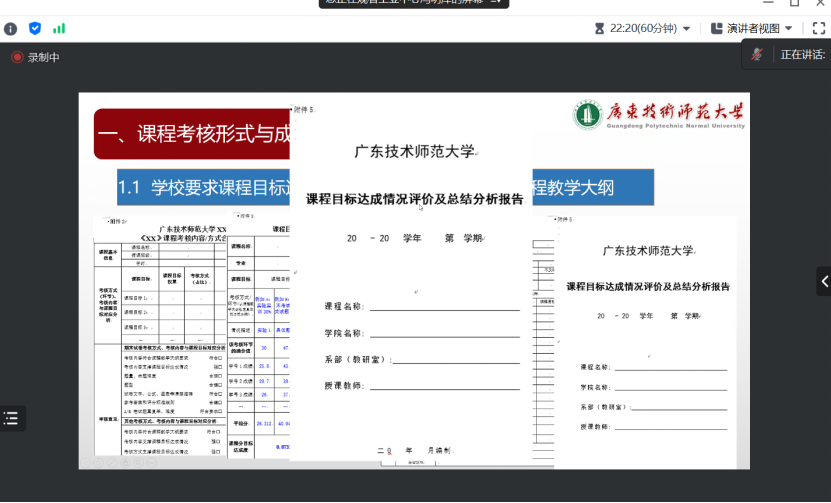Open the left side list panel icon
This screenshot has width=831, height=503.
11,419
